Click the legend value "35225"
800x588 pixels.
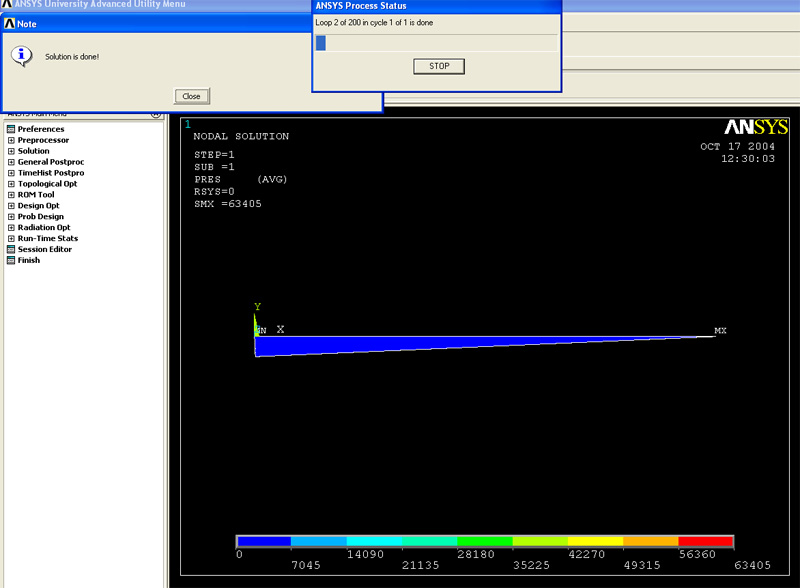click(x=531, y=566)
